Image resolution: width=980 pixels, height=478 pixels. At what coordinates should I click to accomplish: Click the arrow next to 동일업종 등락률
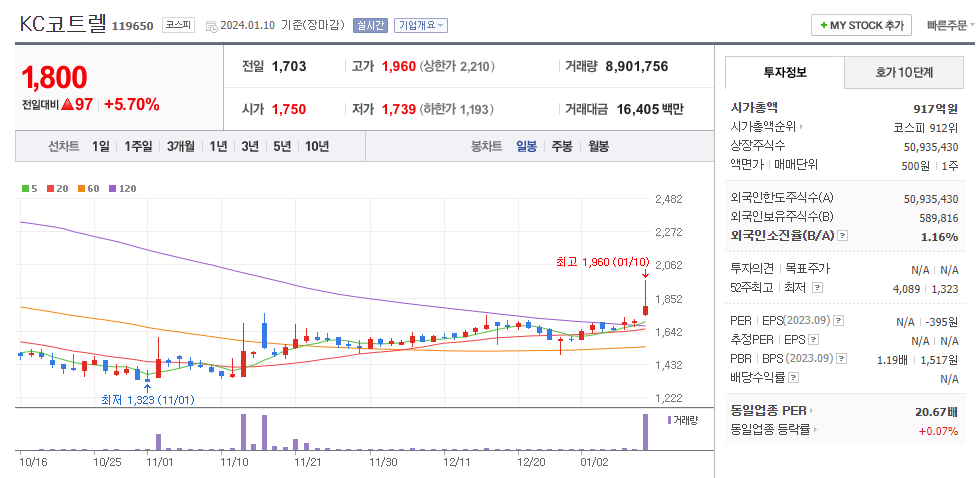point(816,430)
